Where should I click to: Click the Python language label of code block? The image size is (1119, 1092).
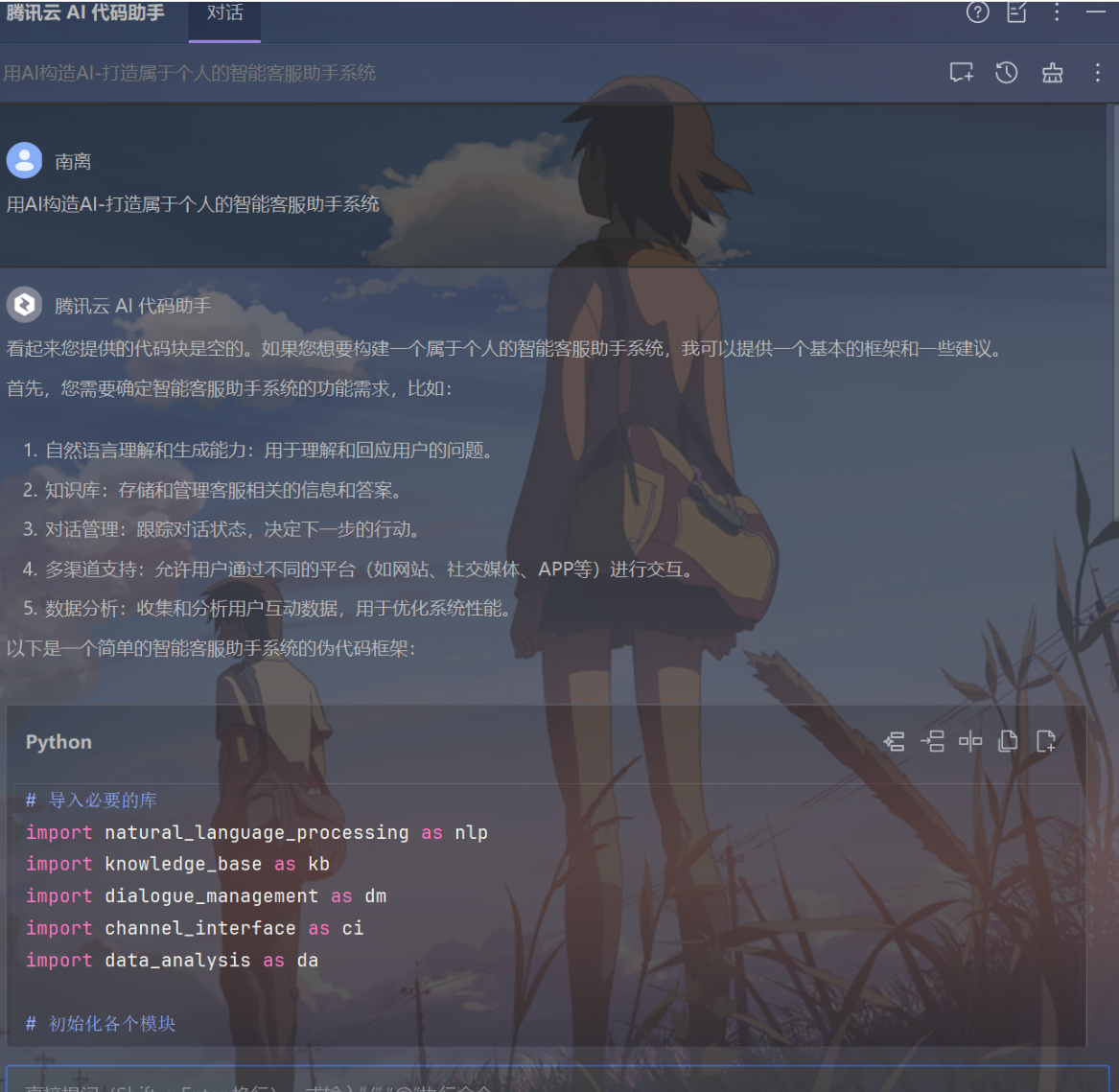pos(58,741)
